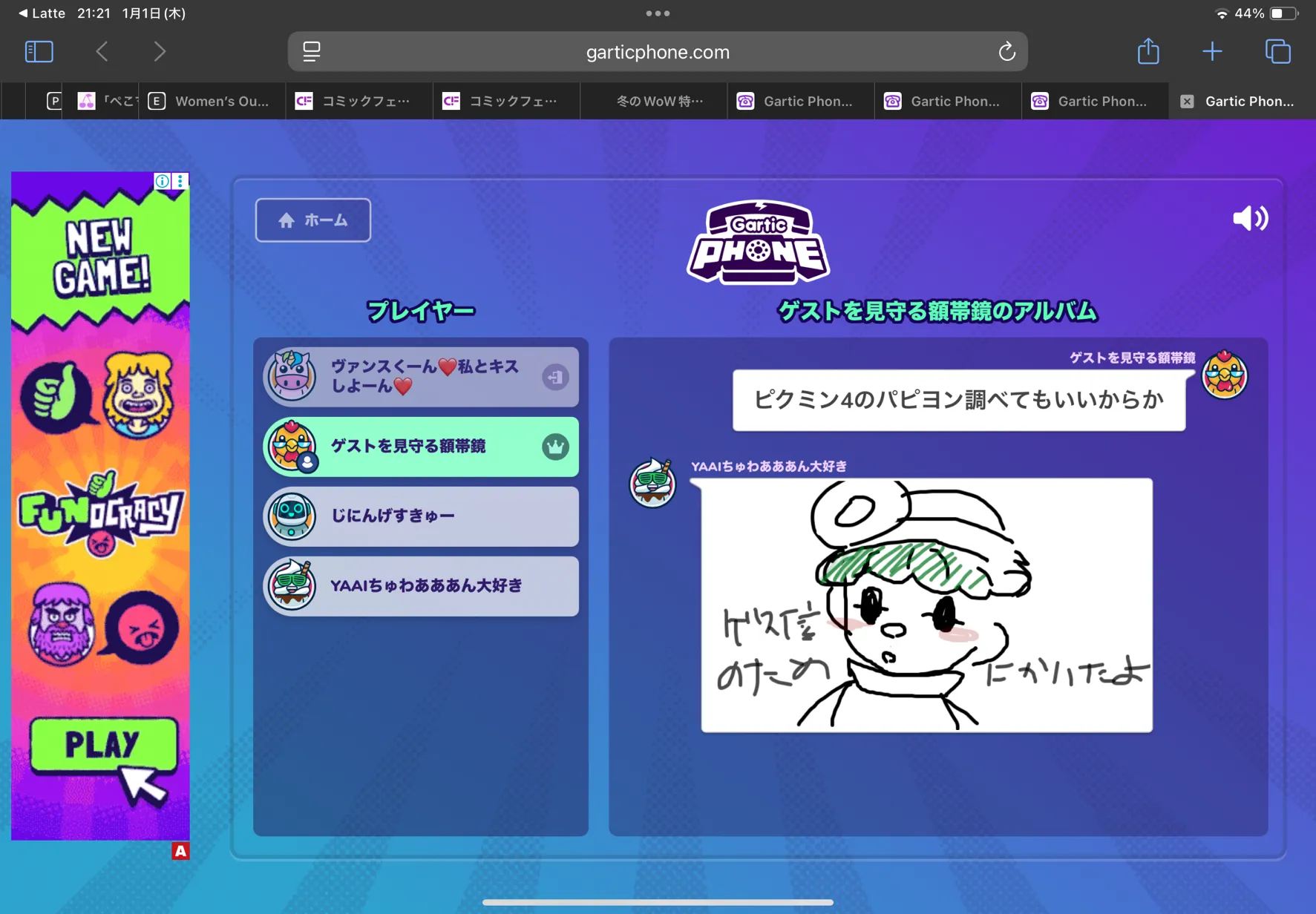Kick player ヴァンスくーん with the exit icon
This screenshot has height=914, width=1316.
554,377
